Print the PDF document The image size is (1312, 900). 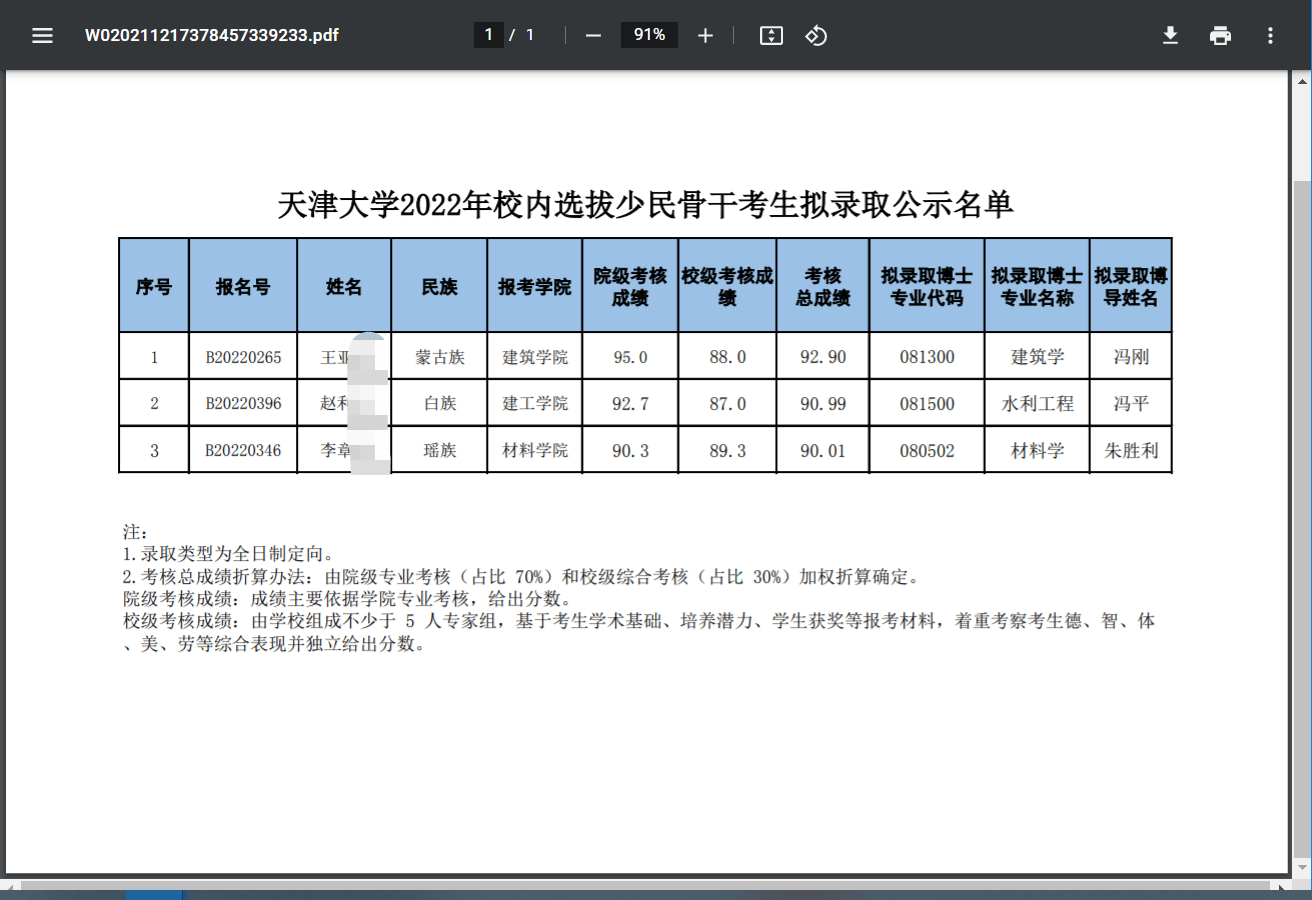[x=1220, y=36]
